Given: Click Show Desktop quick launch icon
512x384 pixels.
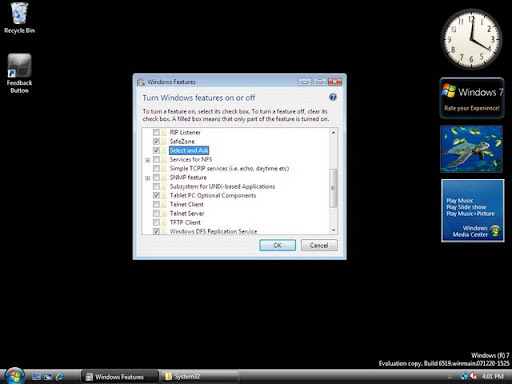Looking at the screenshot, I should (x=36, y=377).
